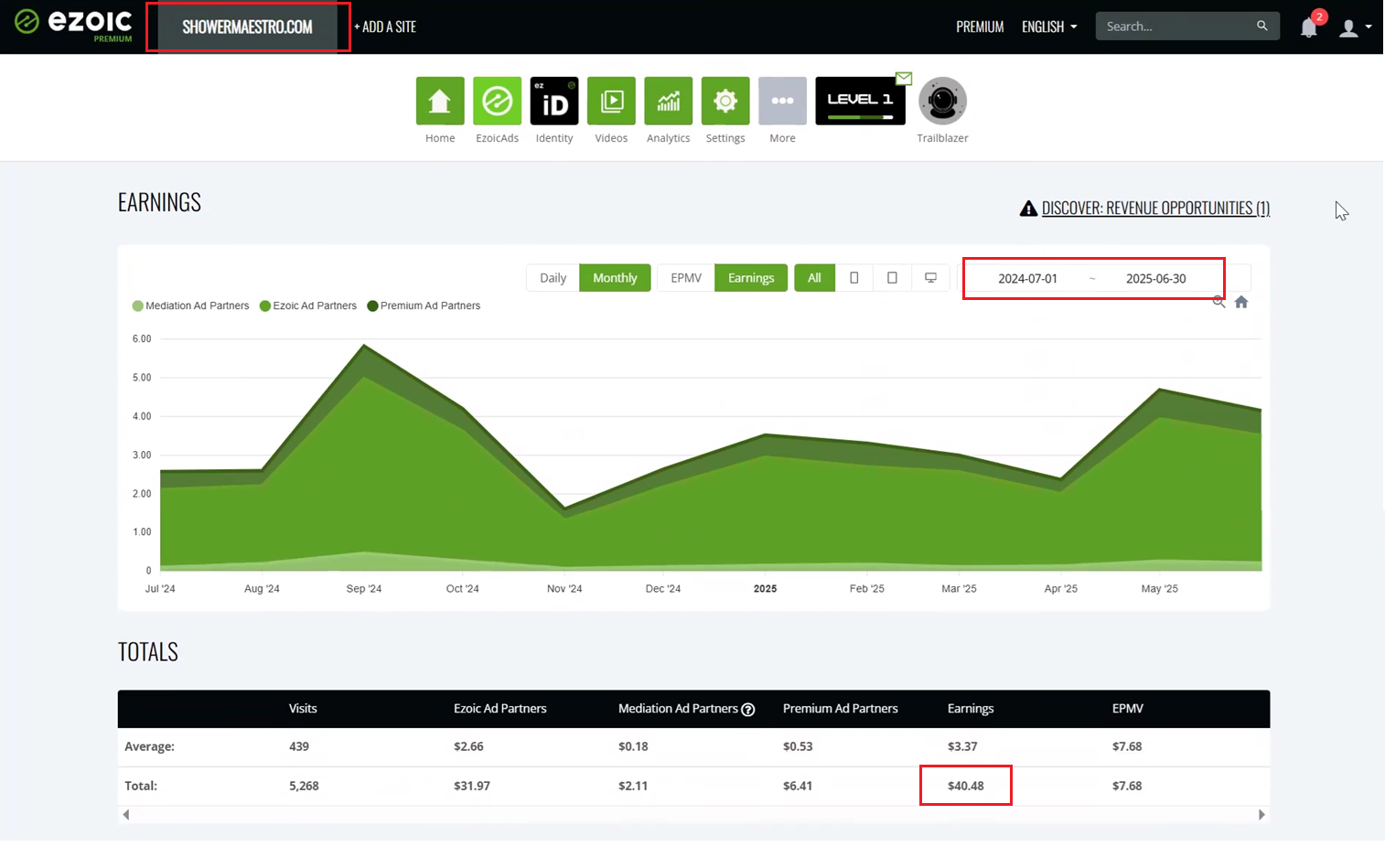The height and width of the screenshot is (868, 1385).
Task: Open the Settings gear icon
Action: tap(725, 101)
